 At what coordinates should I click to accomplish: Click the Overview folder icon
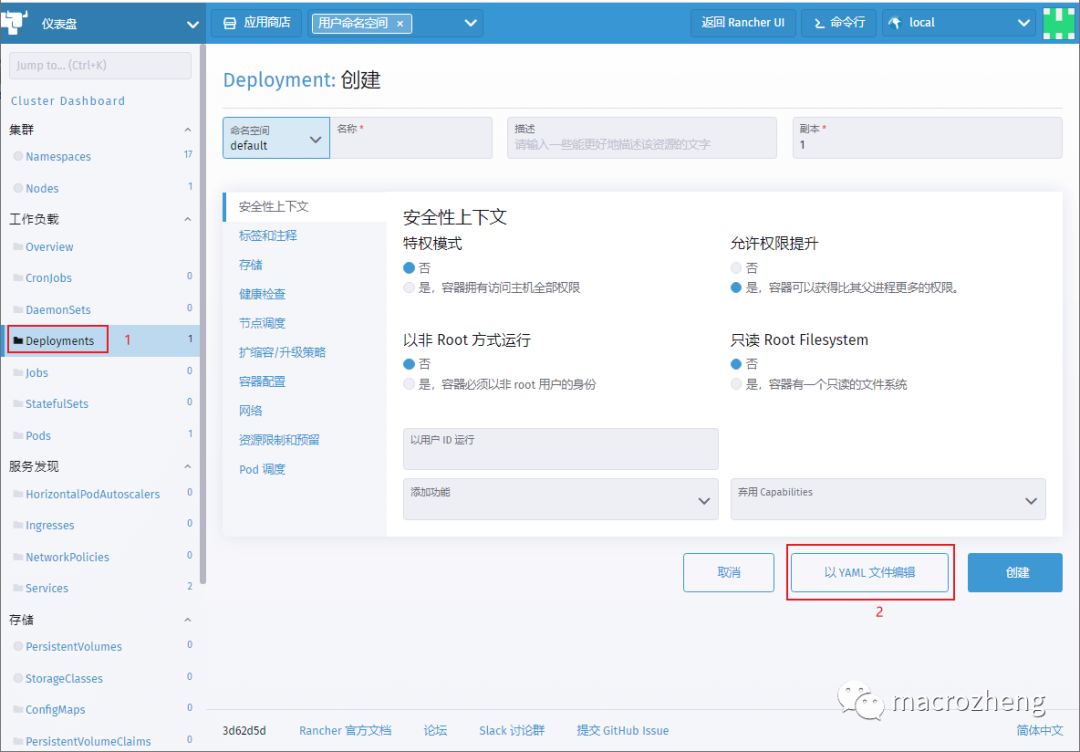(x=19, y=247)
